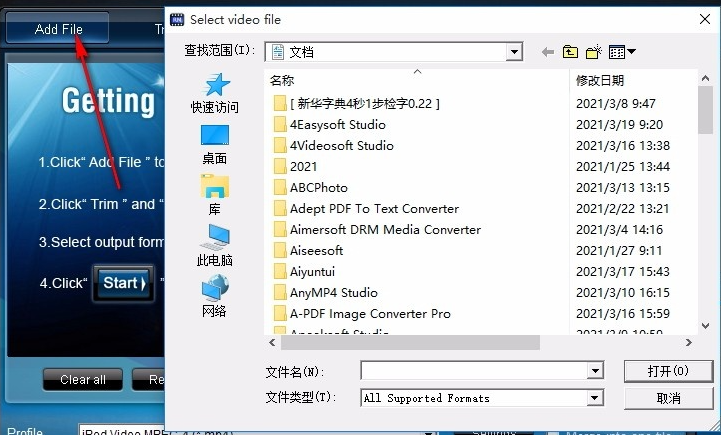Click the folder icon beside Aiseesoft
The width and height of the screenshot is (721, 435).
pos(280,251)
